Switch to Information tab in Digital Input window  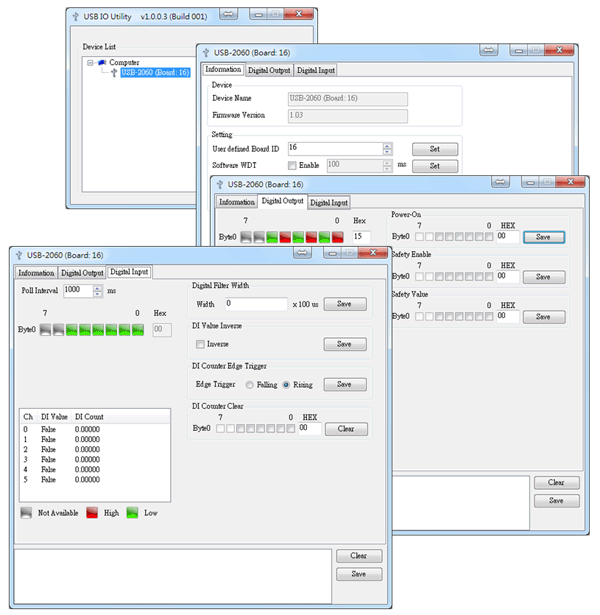click(36, 273)
